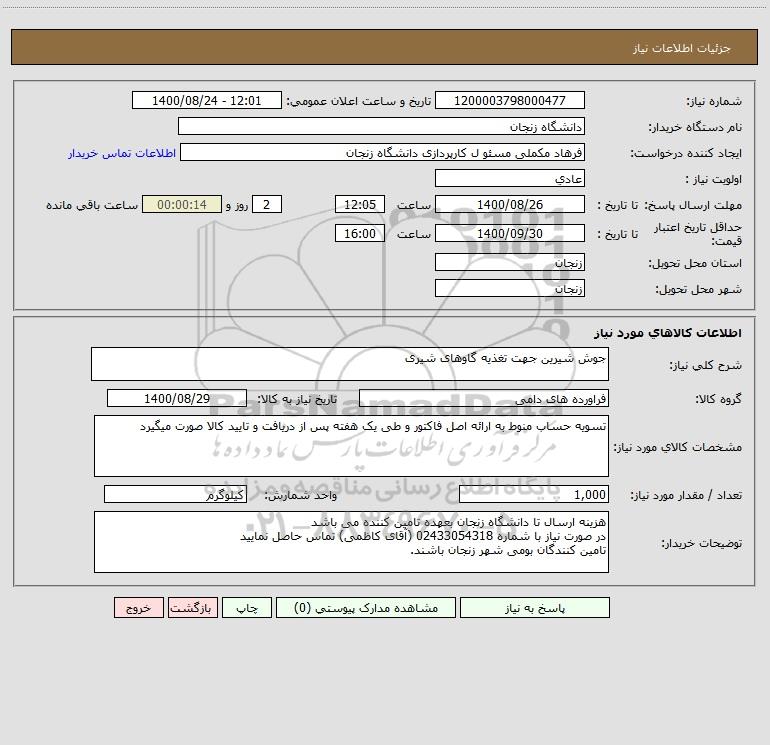Open the 'اطلاعات تماس خریدار' link

pos(122,153)
